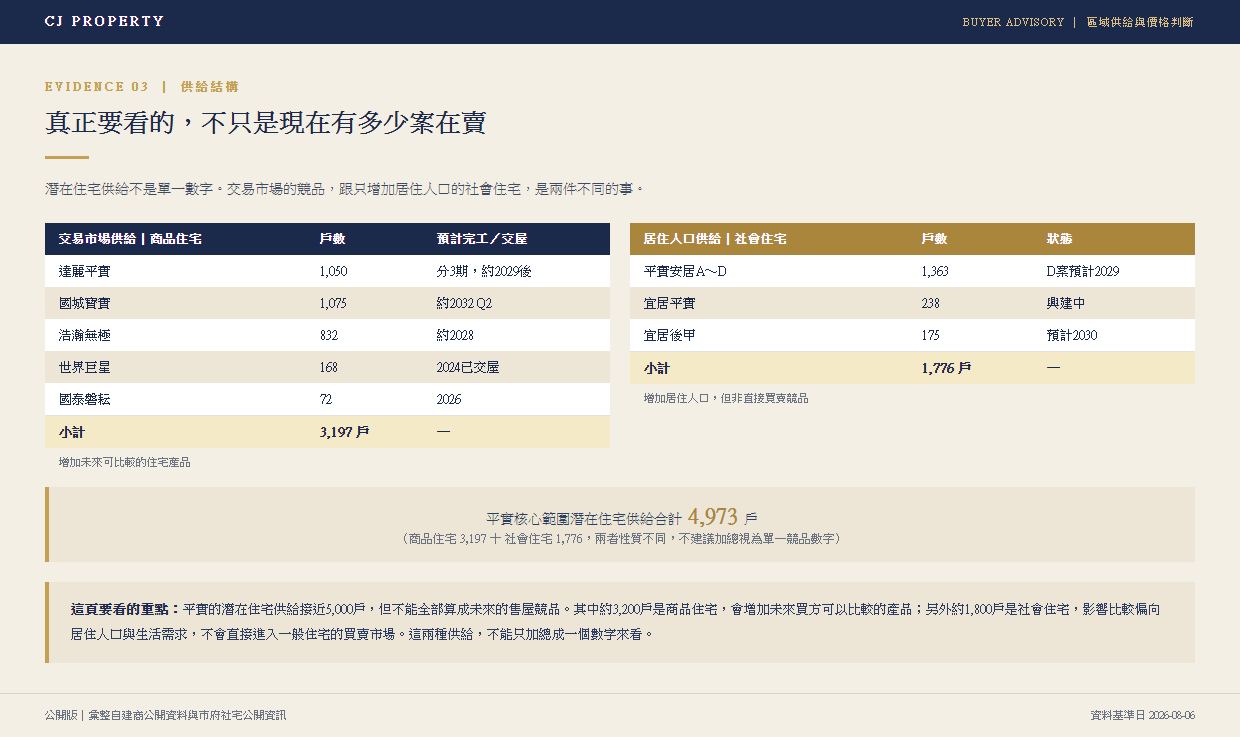
Task: Click the 狀態 column header
Action: [x=1060, y=239]
